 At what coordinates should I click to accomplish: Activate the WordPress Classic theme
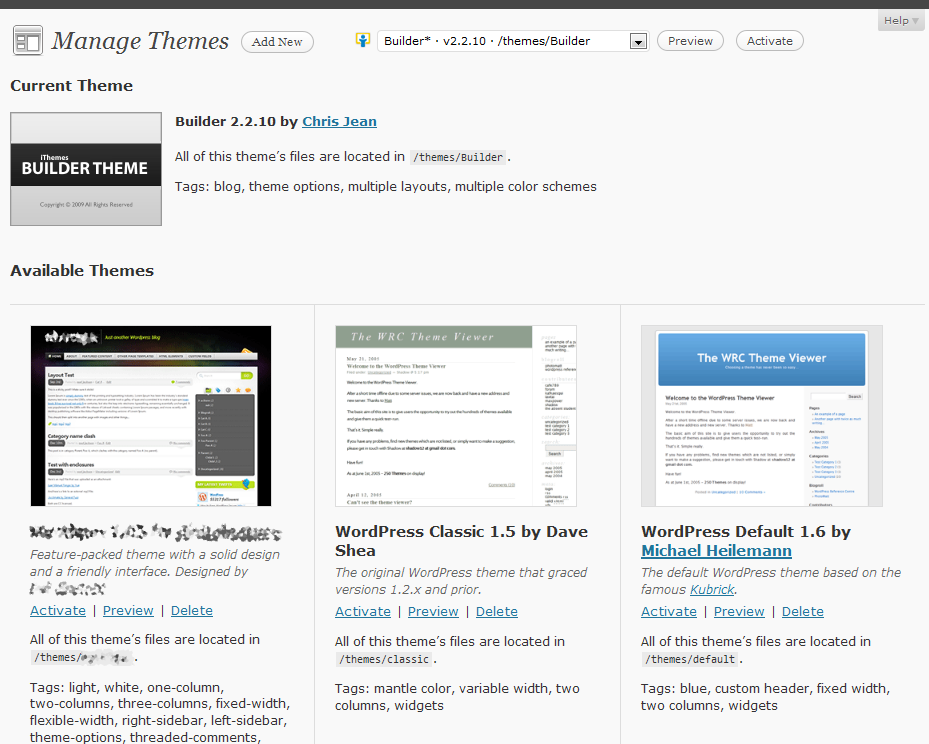[x=363, y=611]
